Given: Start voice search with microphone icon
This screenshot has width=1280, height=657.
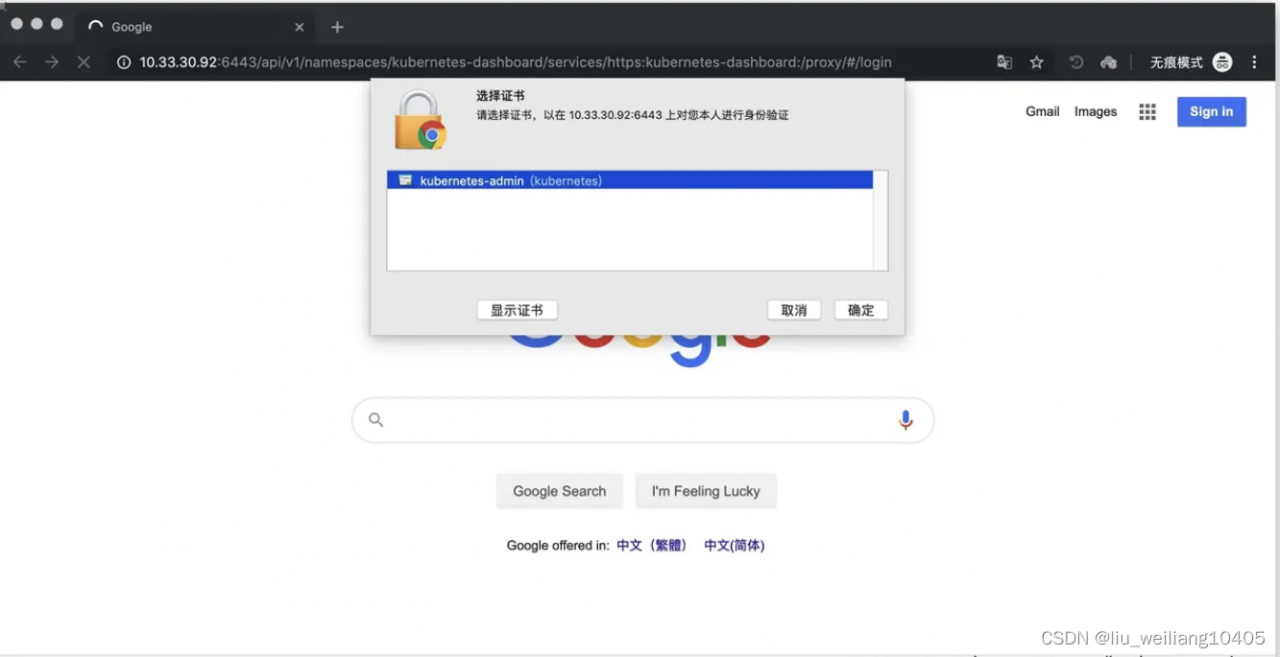Looking at the screenshot, I should [905, 420].
